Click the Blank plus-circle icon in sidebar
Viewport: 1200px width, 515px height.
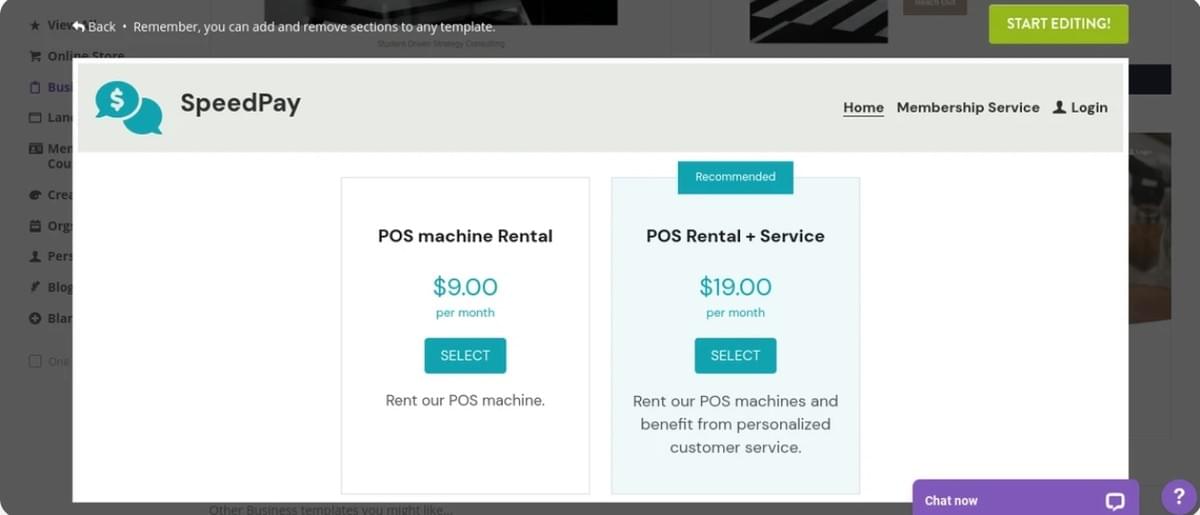click(x=36, y=318)
